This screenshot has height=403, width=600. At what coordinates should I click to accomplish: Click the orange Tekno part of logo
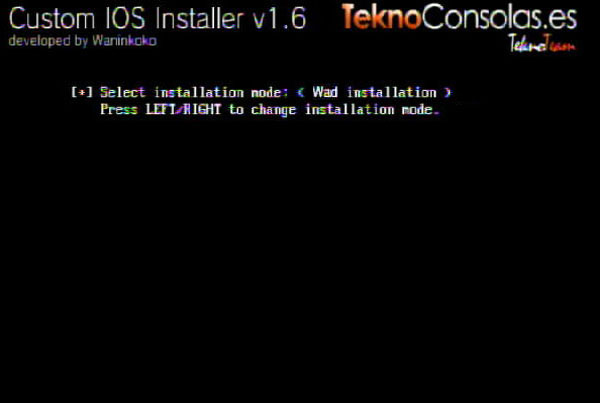pyautogui.click(x=382, y=17)
